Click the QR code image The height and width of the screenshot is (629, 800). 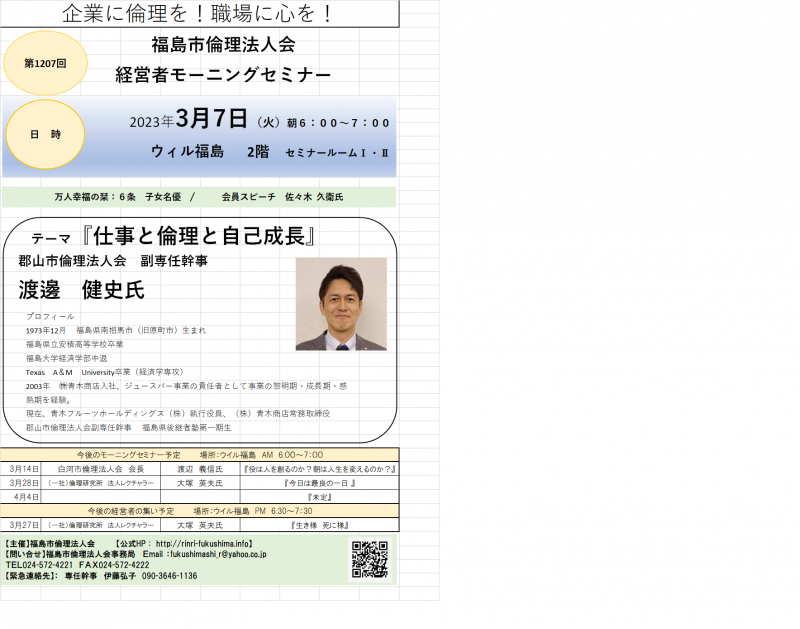click(369, 560)
